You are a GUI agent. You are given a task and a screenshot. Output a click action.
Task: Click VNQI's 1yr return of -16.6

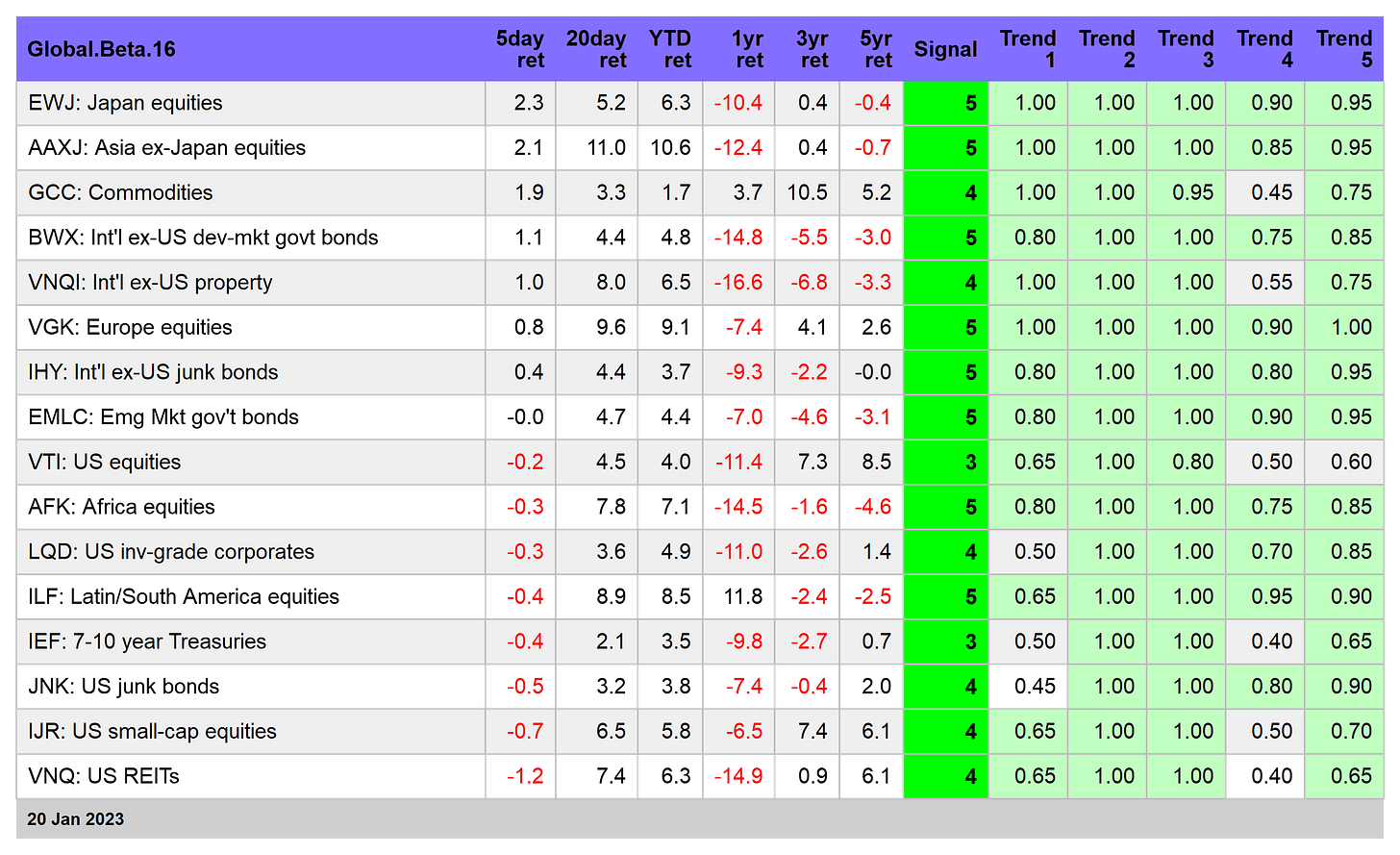coord(738,283)
